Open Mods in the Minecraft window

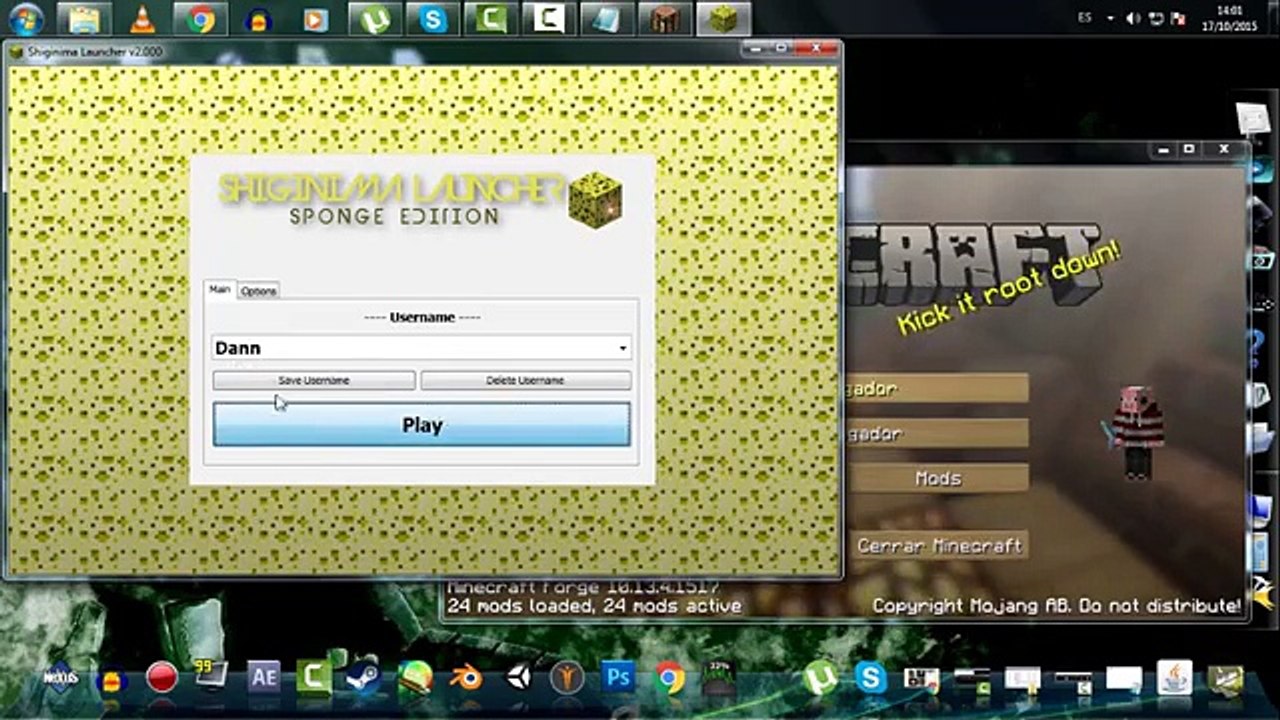937,479
